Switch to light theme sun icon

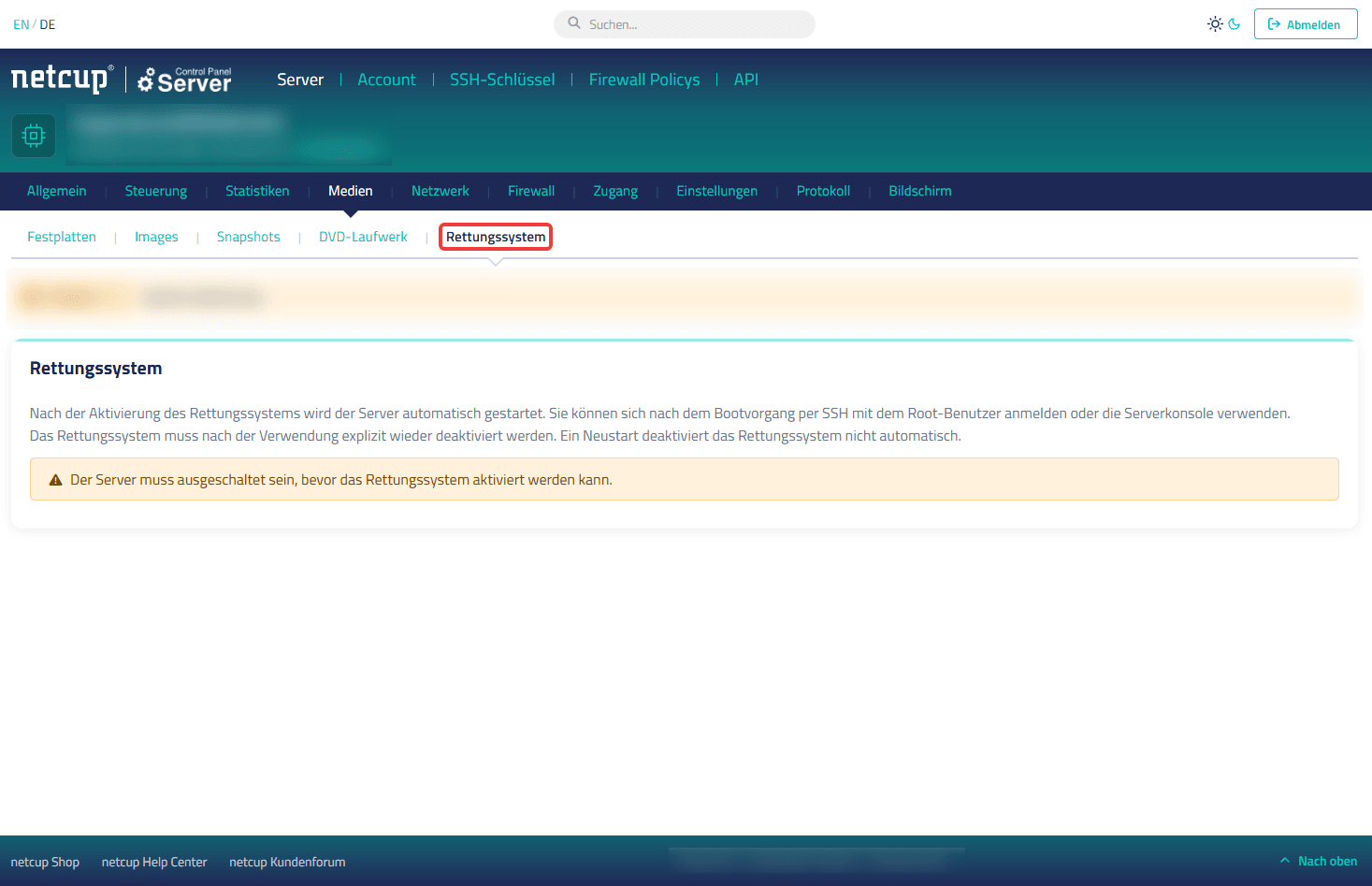click(1215, 24)
